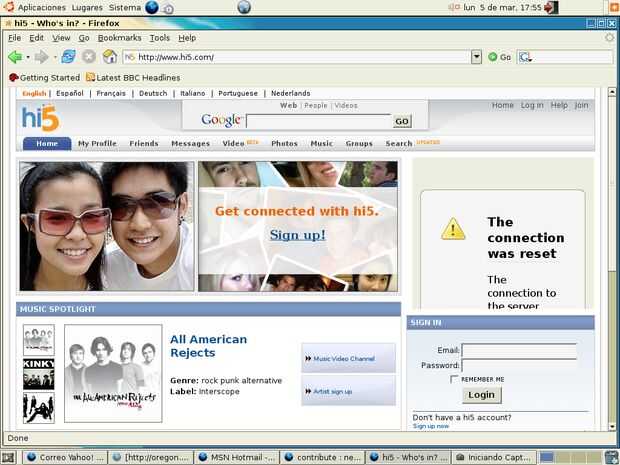Switch to Correo Yahoo! taskbar window
Viewport: 620px width, 465px height.
[x=64, y=457]
